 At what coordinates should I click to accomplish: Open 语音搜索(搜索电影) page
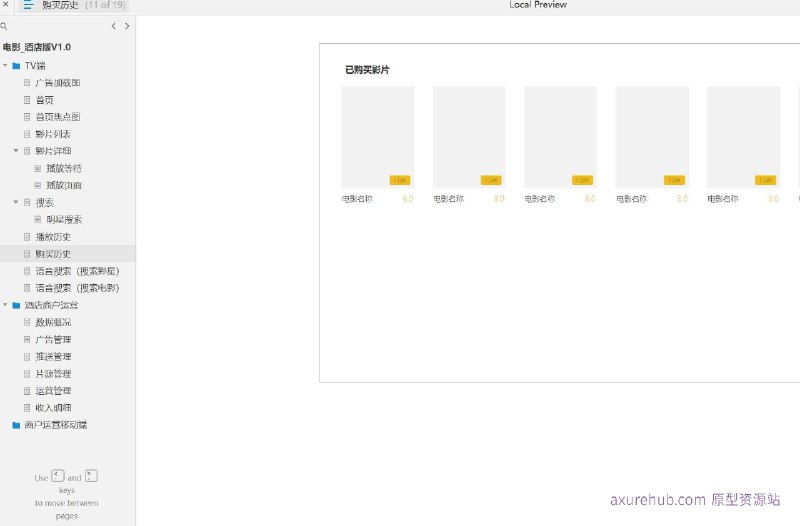point(77,288)
